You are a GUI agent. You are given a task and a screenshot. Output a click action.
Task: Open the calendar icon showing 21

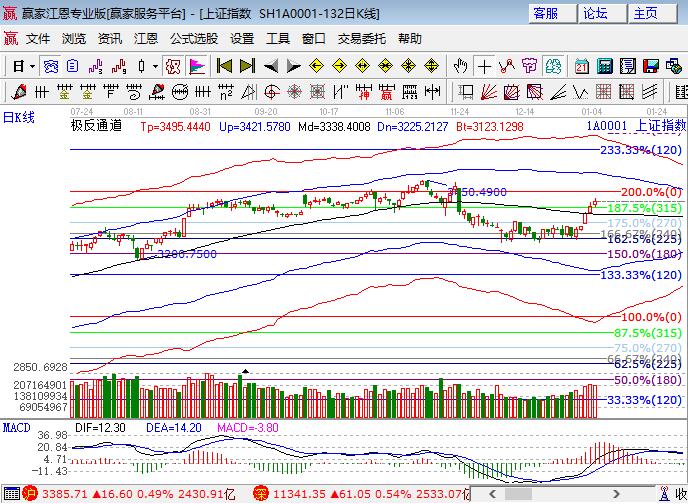[x=582, y=66]
